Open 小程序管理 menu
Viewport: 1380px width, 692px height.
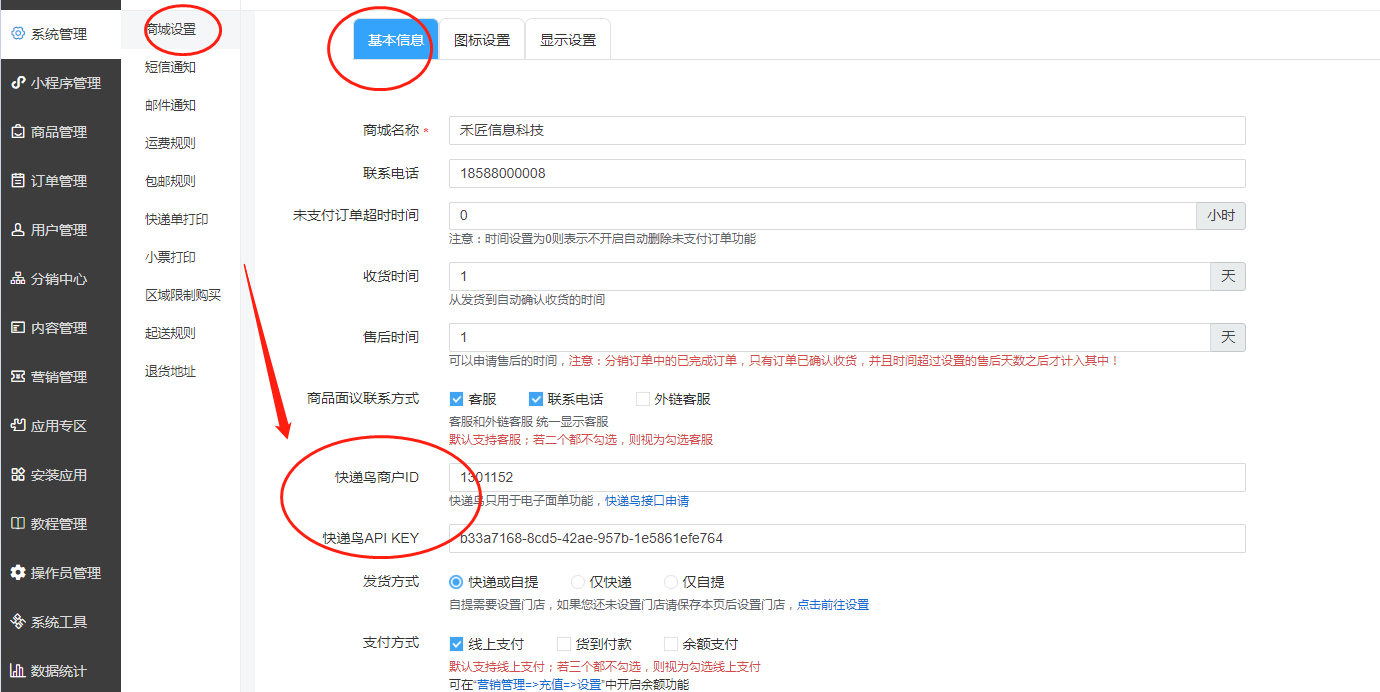click(x=60, y=83)
